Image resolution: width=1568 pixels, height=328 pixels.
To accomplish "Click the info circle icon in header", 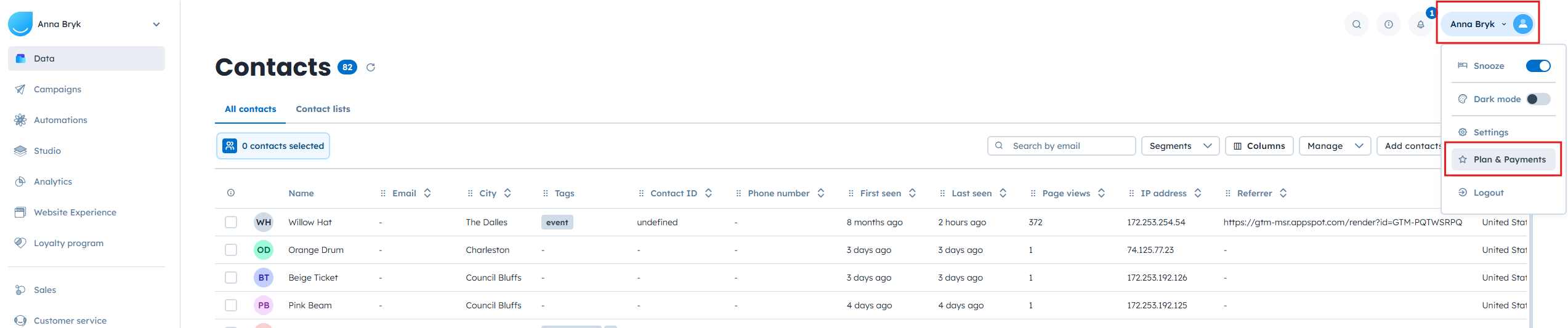I will click(1388, 25).
